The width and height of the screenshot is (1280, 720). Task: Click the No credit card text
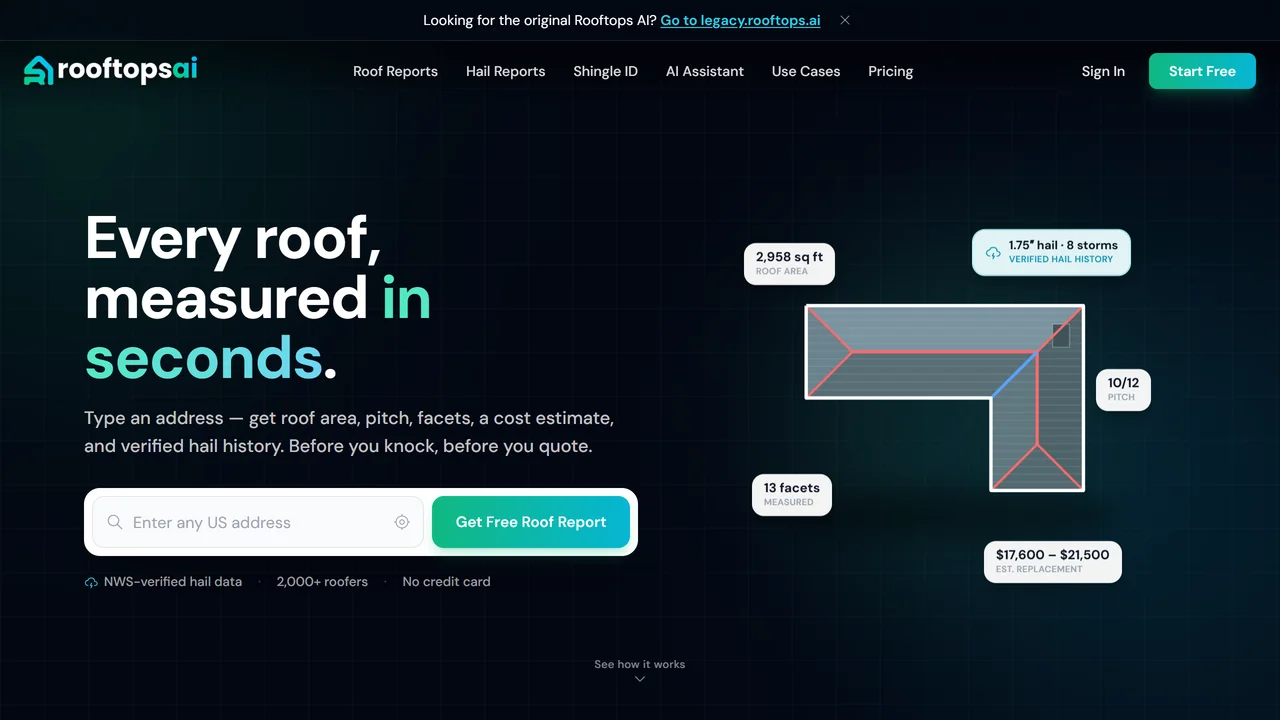(x=446, y=581)
